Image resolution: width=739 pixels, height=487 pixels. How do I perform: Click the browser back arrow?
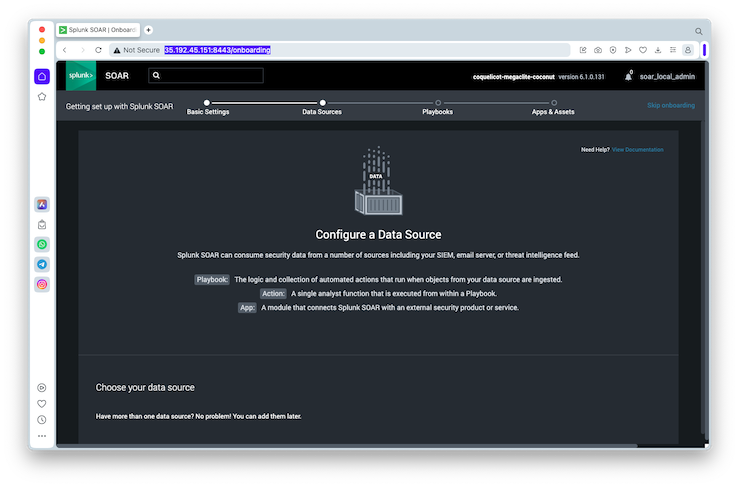pyautogui.click(x=65, y=50)
